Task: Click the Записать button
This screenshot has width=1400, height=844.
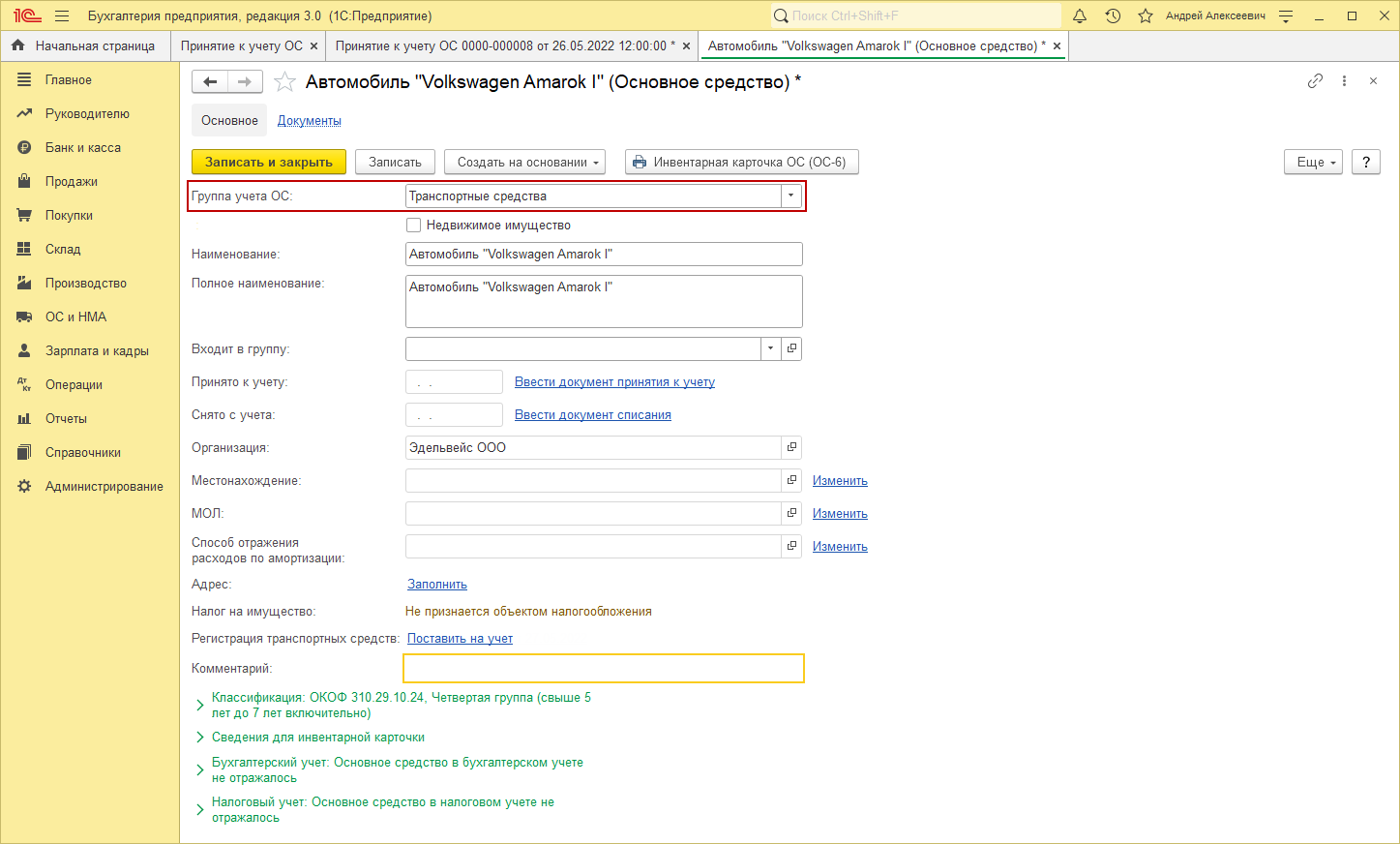Action: coord(395,162)
